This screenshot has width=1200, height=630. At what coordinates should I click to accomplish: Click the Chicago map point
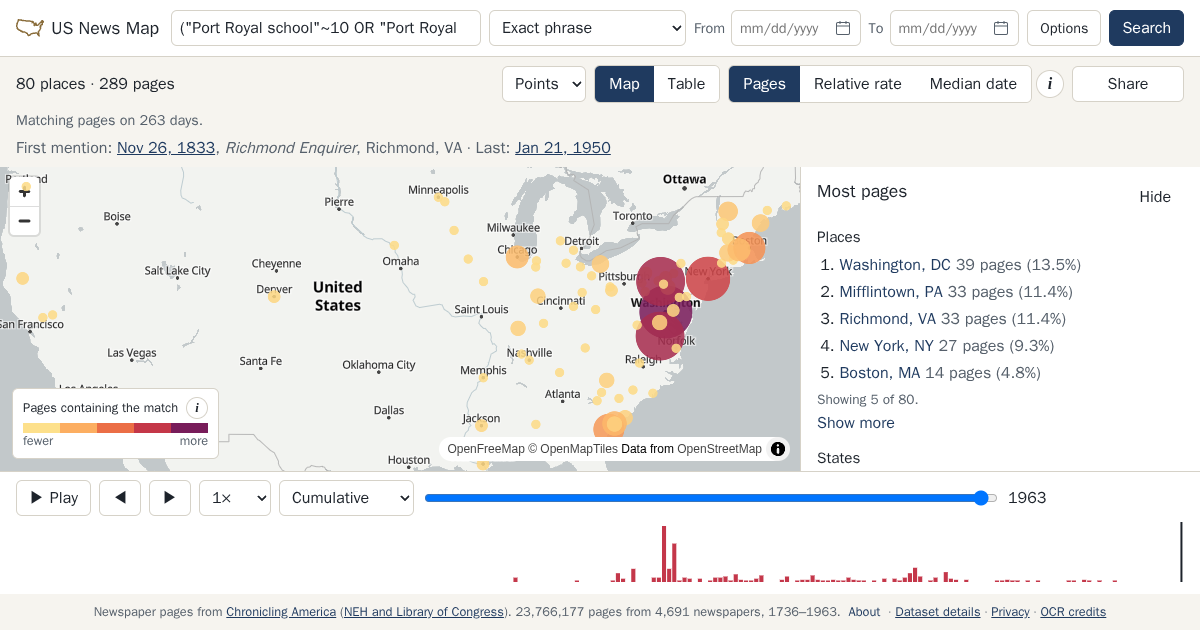(x=517, y=257)
